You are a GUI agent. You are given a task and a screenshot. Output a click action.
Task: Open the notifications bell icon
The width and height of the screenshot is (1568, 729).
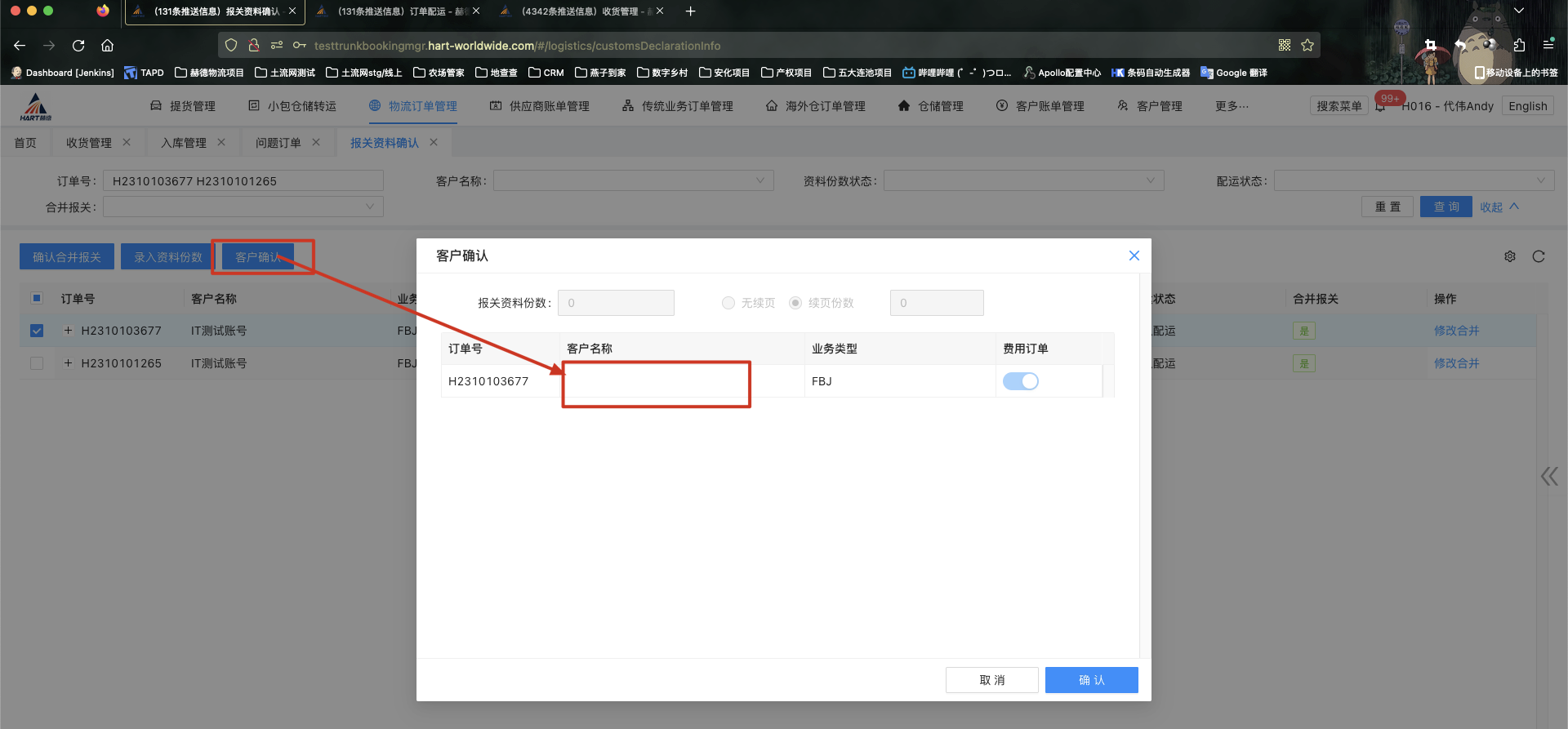(x=1380, y=107)
